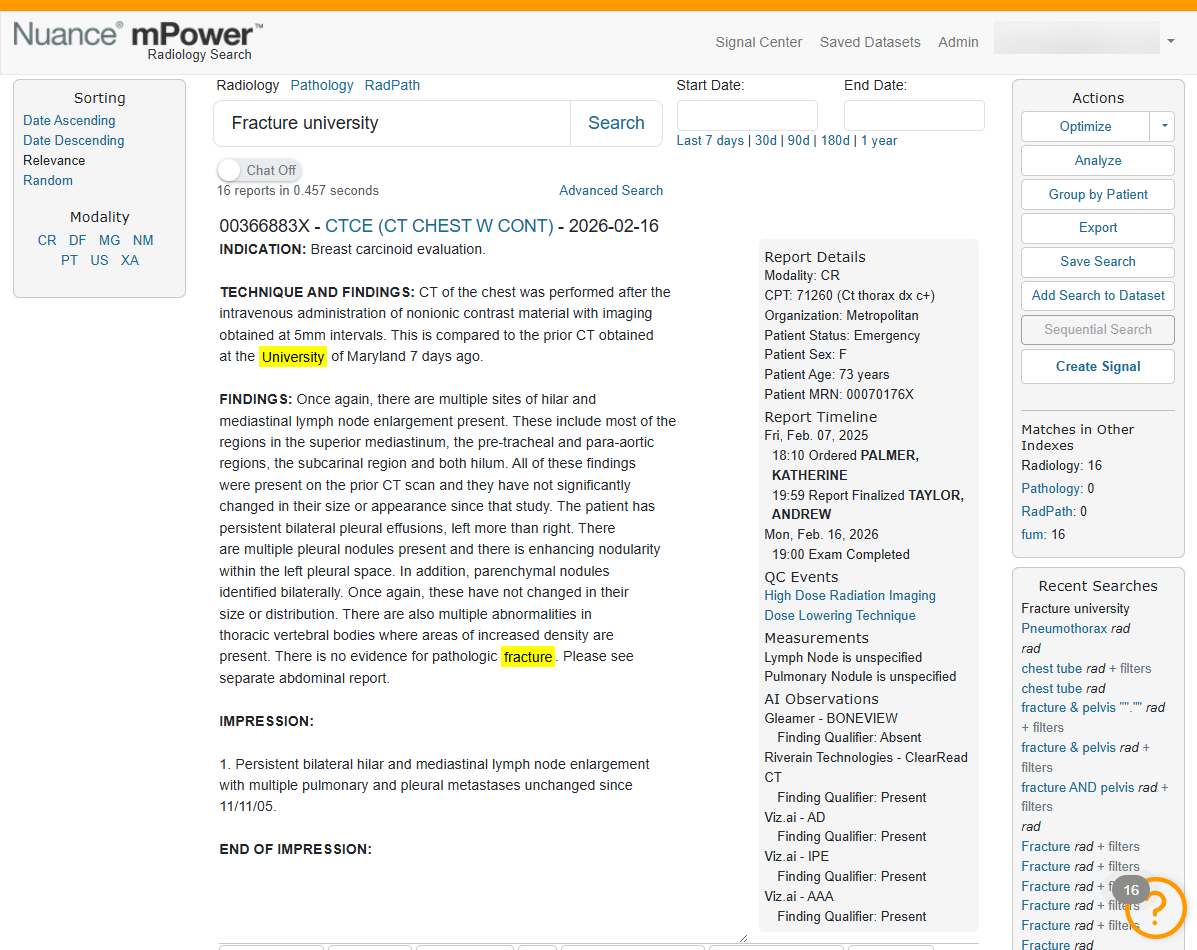Filter by MG modality
The height and width of the screenshot is (950, 1197).
[109, 240]
